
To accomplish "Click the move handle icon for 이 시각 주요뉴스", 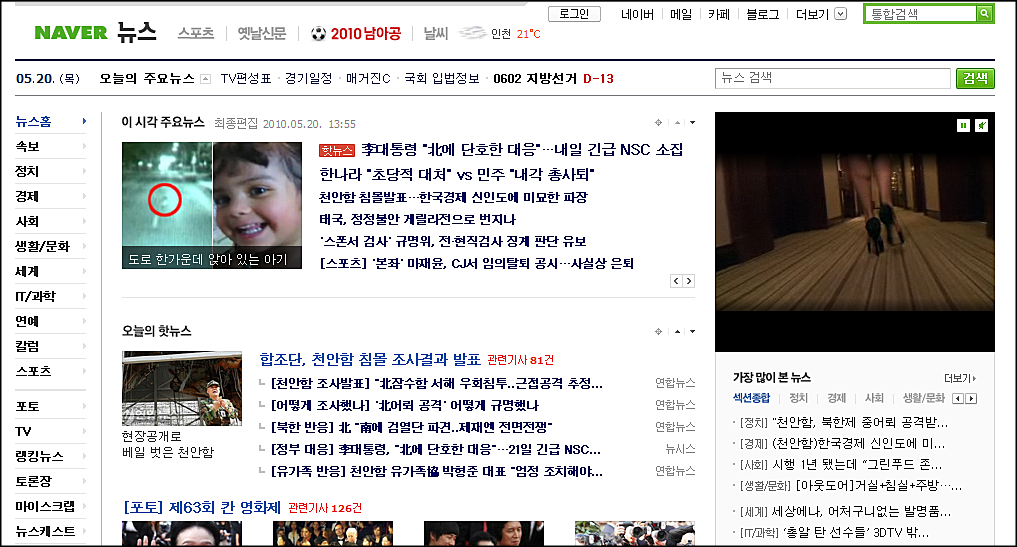I will [658, 123].
